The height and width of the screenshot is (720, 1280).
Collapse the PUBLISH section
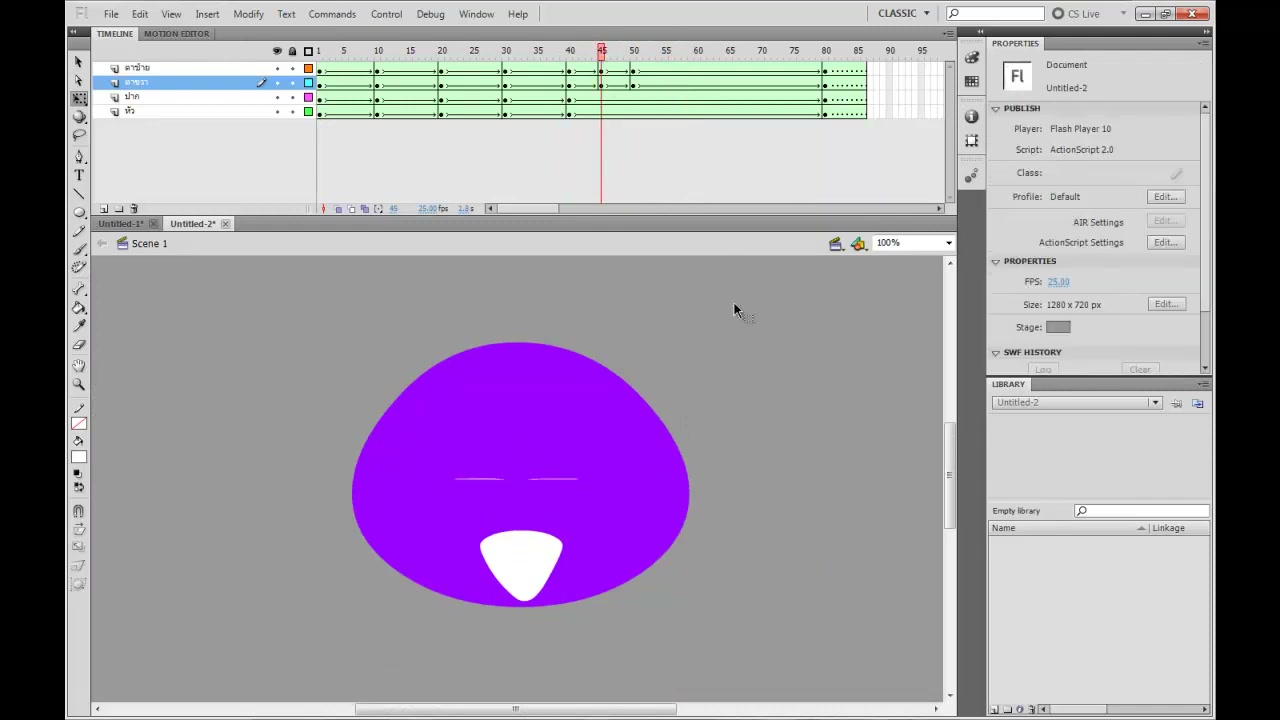tap(996, 109)
